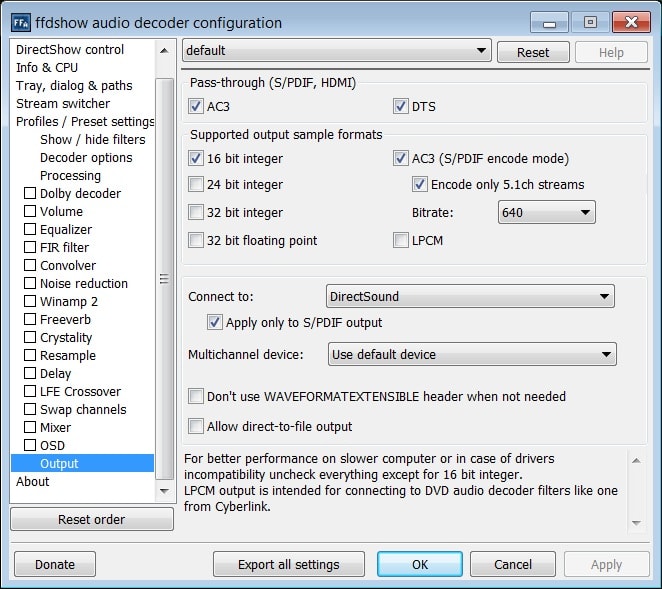Disable Encode only 5.1ch streams
This screenshot has height=589, width=662.
click(420, 185)
